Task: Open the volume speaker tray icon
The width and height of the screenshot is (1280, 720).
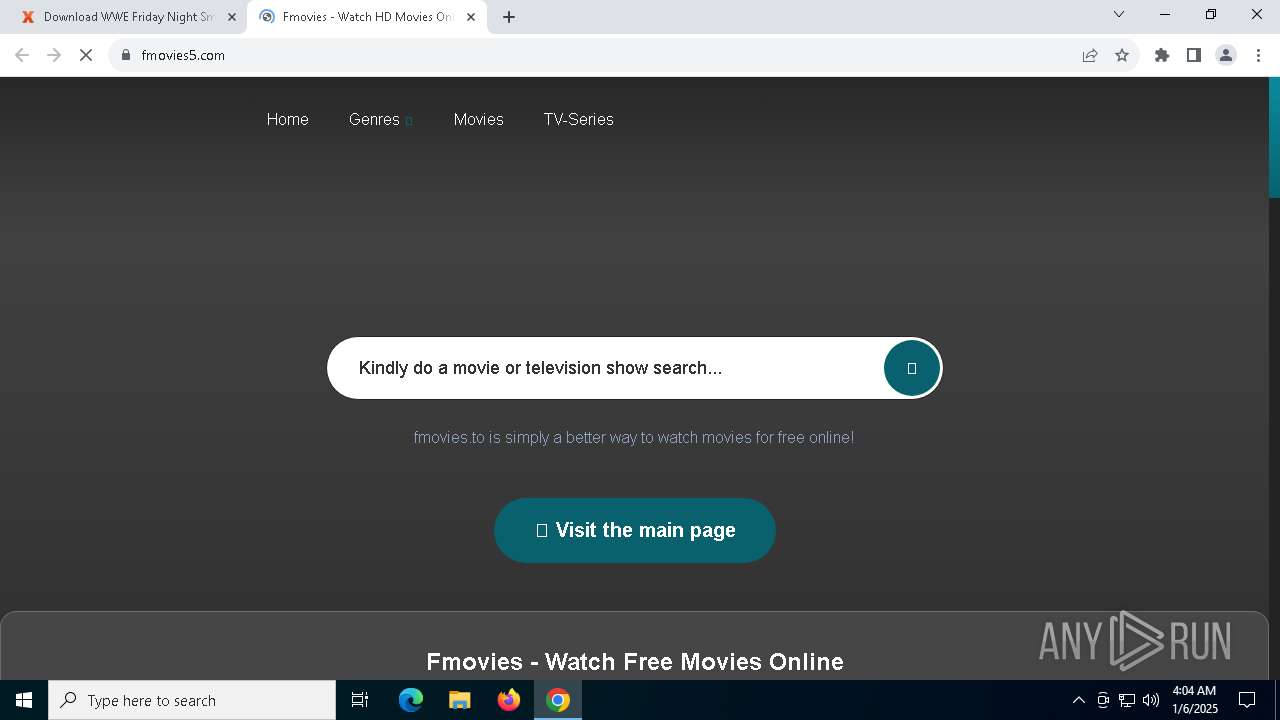Action: click(x=1151, y=700)
